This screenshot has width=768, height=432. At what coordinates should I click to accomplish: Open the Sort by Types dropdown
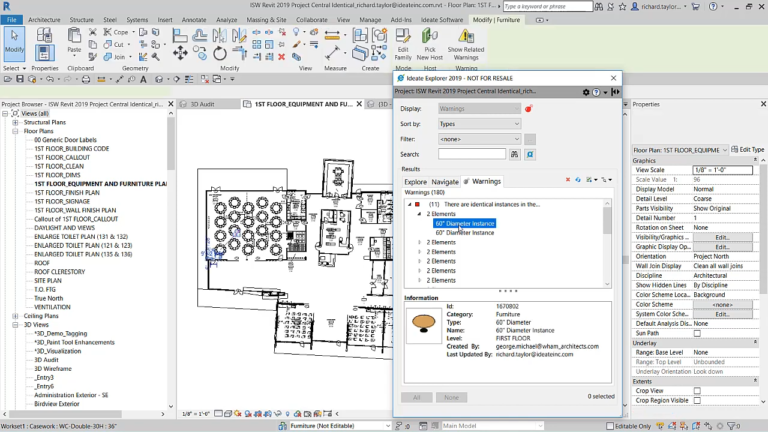(480, 124)
